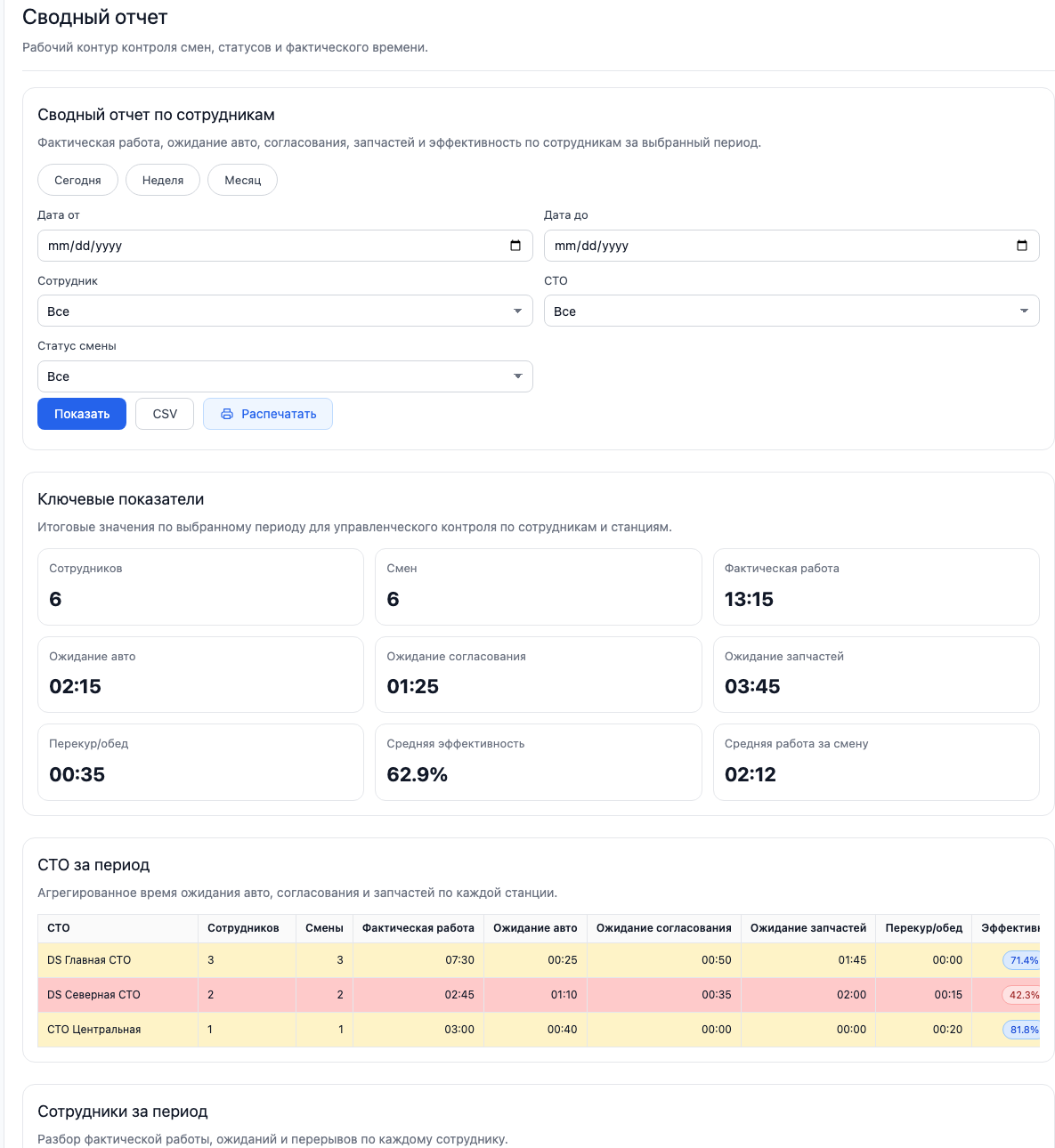Export report via CSV button
Image resolution: width=1055 pixels, height=1148 pixels.
(165, 414)
